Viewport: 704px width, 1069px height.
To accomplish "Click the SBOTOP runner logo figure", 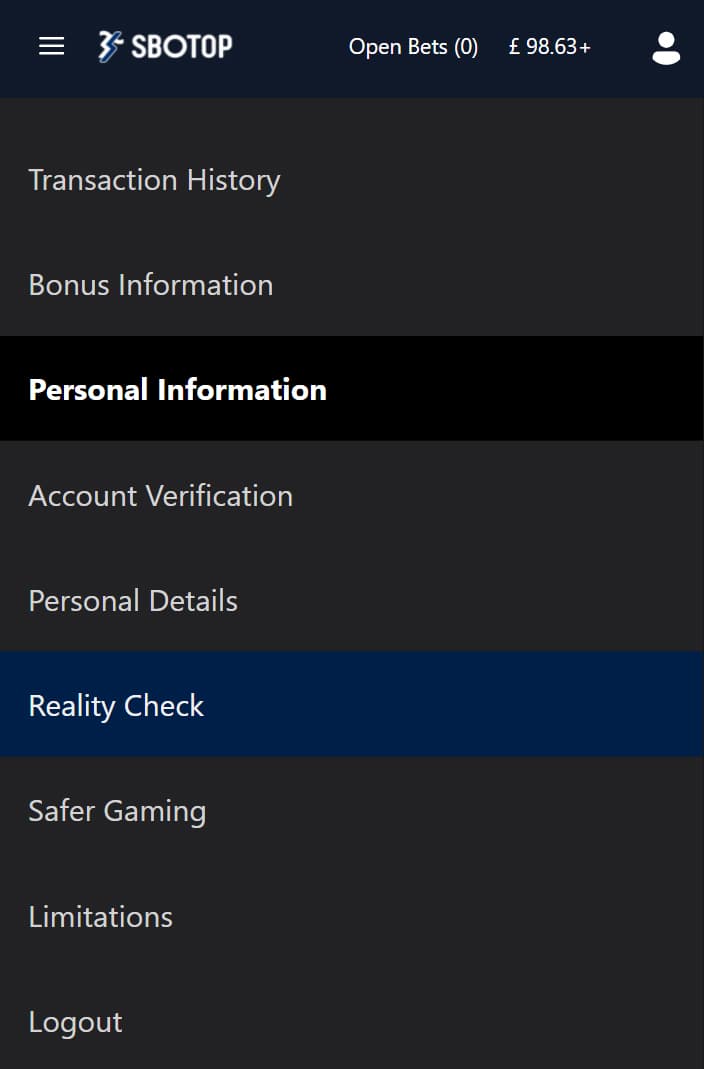I will click(x=110, y=46).
